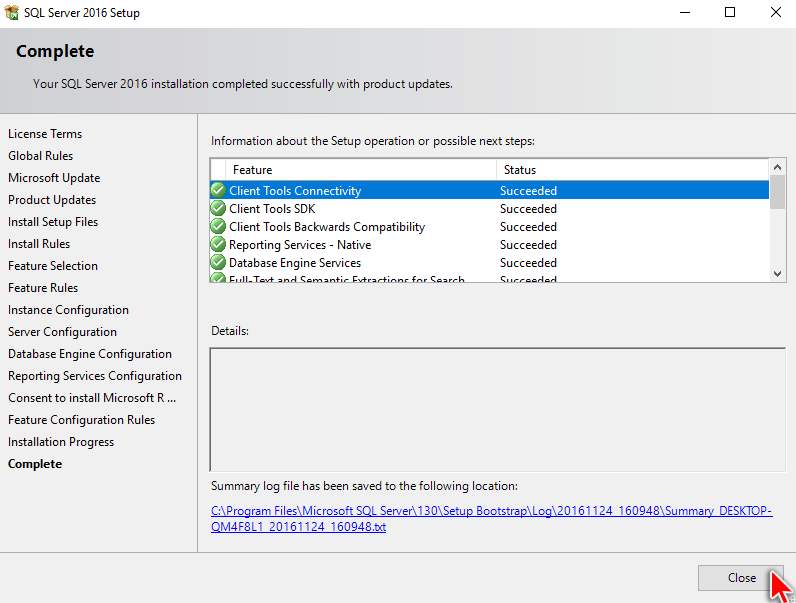Click Consent to install Microsoft R step
This screenshot has width=796, height=603.
(x=92, y=397)
